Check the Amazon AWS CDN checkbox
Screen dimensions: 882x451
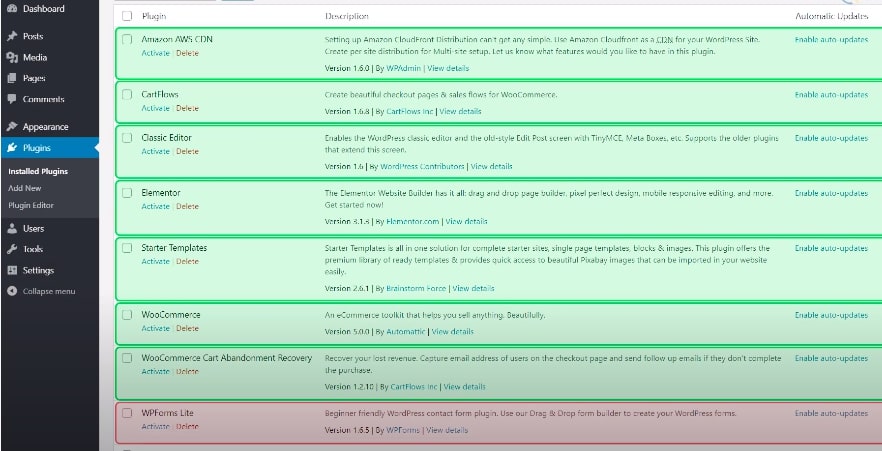127,39
